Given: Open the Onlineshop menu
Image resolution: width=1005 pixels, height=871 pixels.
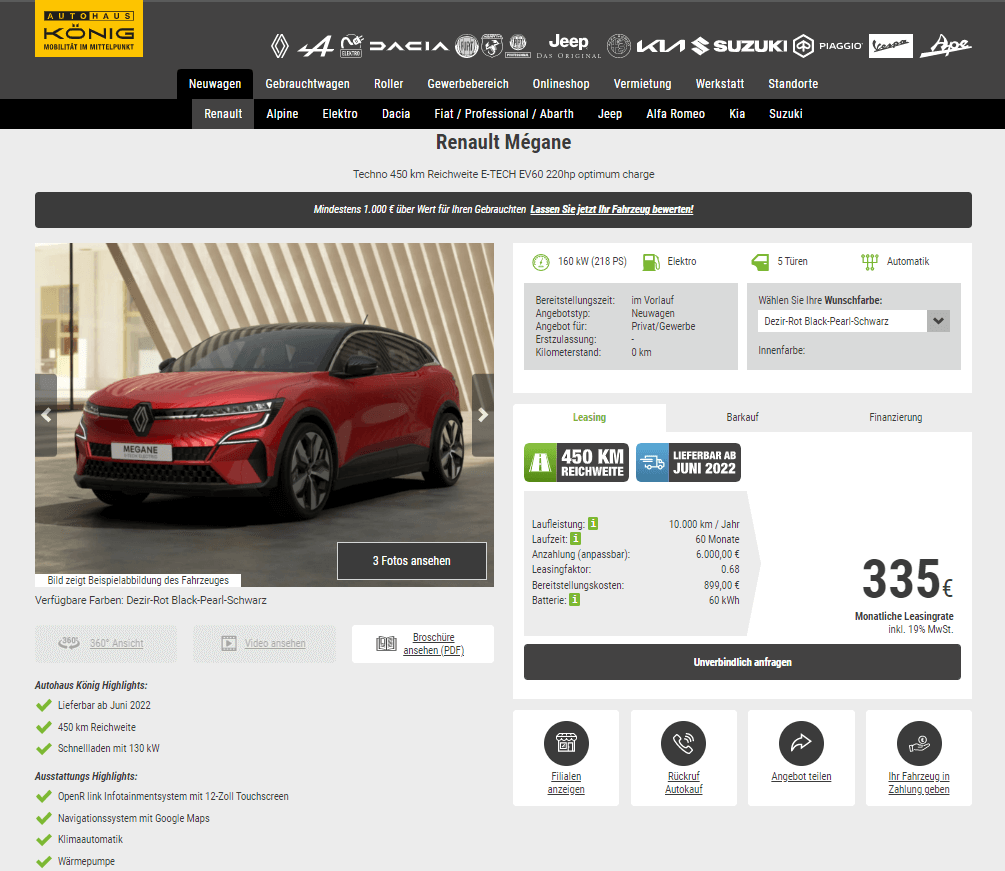Looking at the screenshot, I should coord(561,84).
